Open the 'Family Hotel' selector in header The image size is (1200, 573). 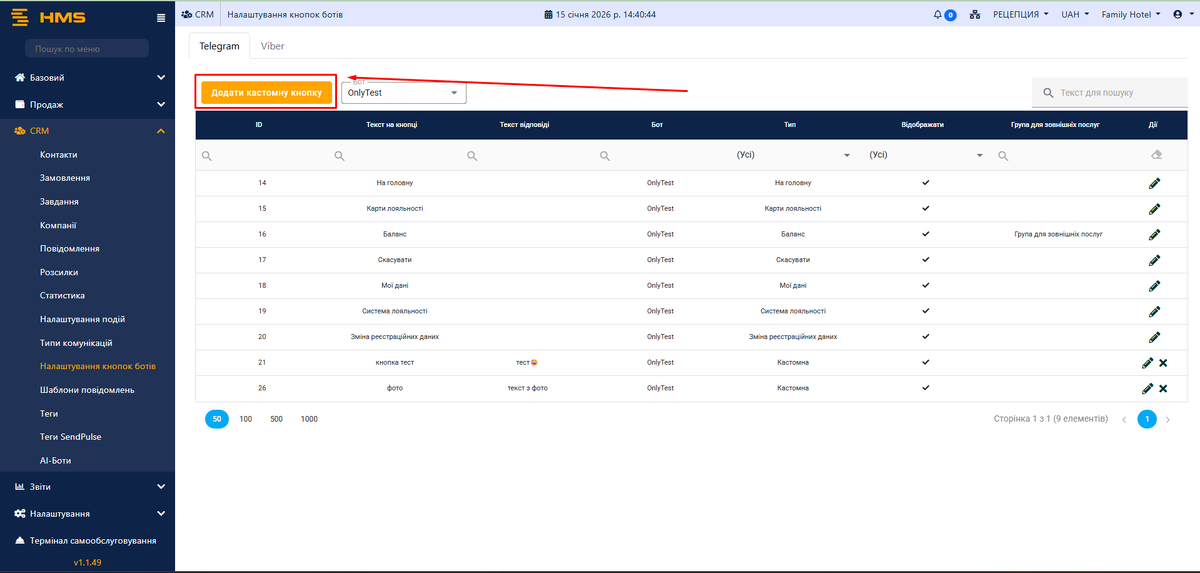pos(1130,15)
